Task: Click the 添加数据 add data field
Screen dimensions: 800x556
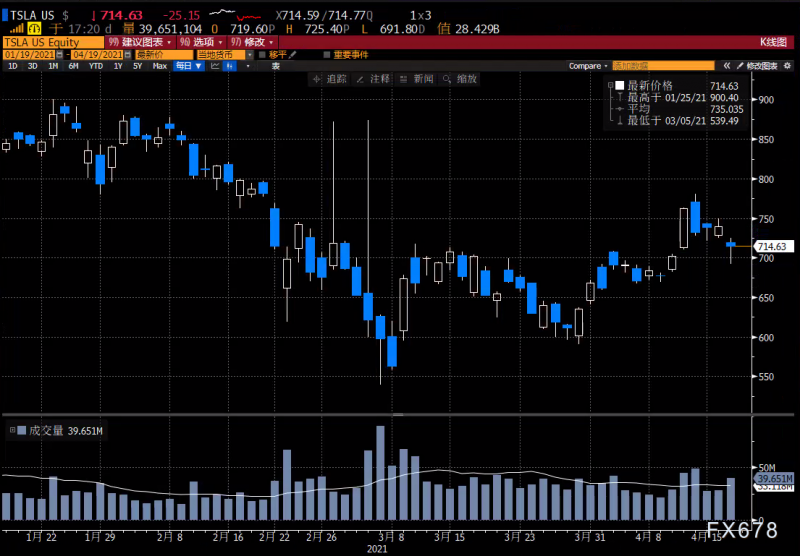Action: [x=663, y=66]
